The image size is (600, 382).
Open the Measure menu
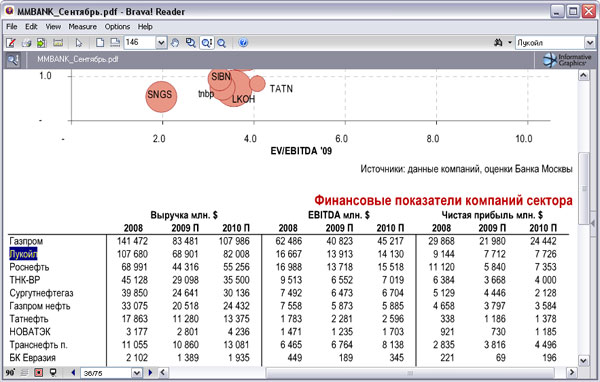(x=83, y=27)
